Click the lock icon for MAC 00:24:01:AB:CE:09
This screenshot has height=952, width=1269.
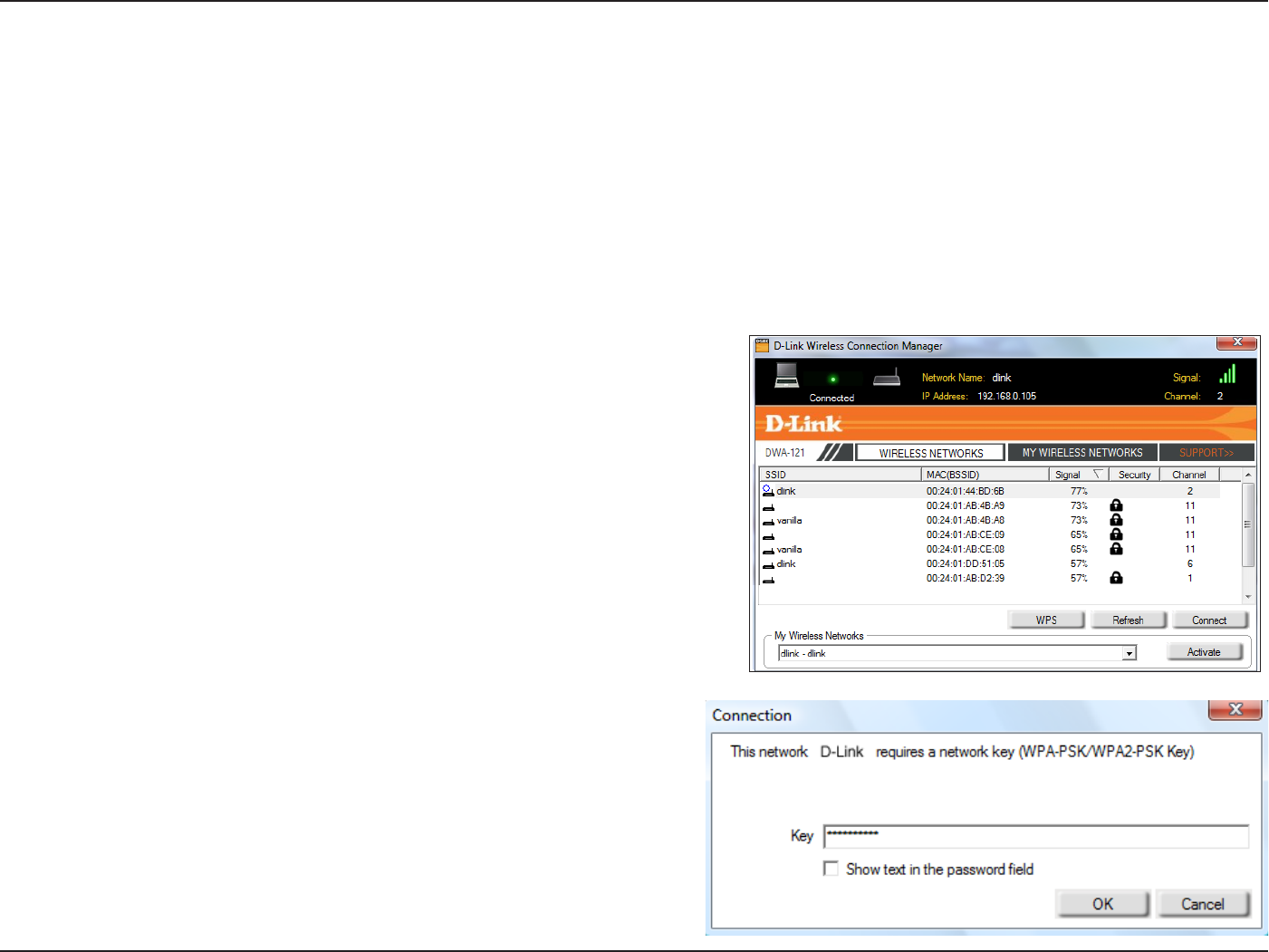pos(1116,534)
